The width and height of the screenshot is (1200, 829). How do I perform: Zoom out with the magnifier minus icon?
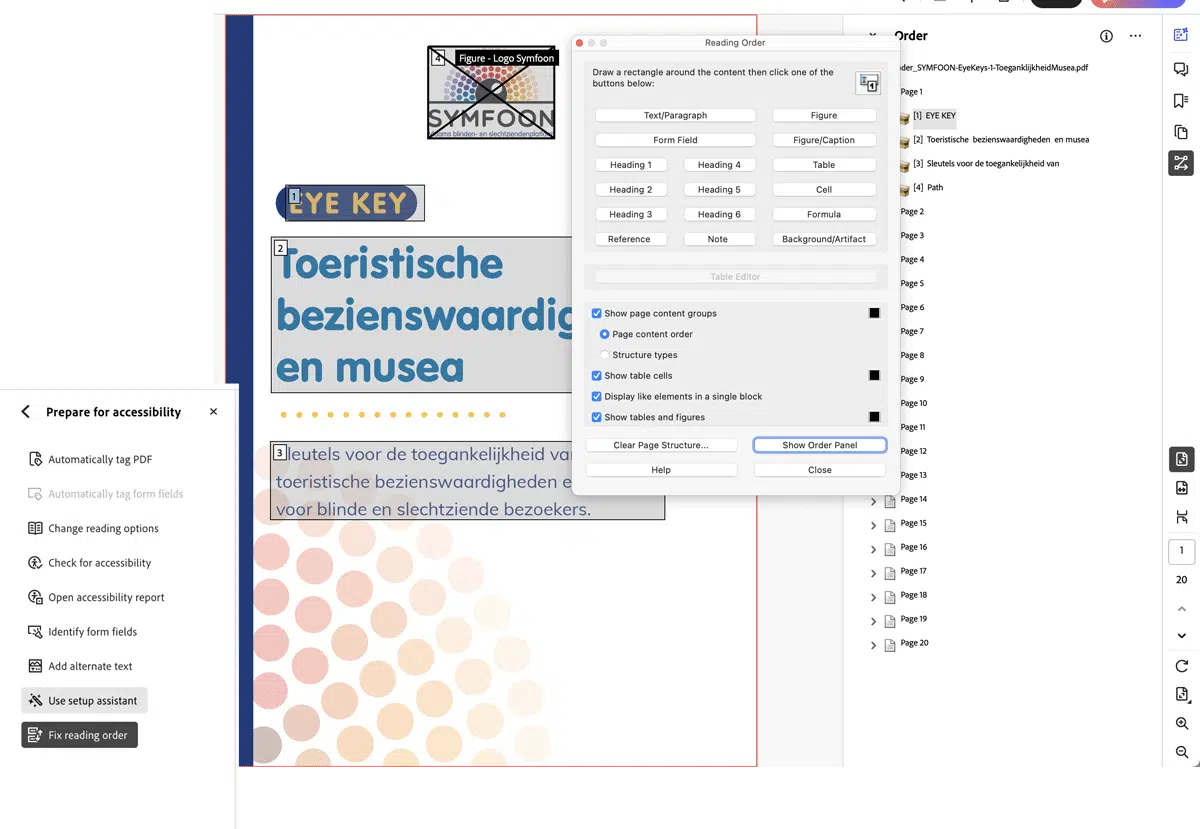pyautogui.click(x=1181, y=752)
